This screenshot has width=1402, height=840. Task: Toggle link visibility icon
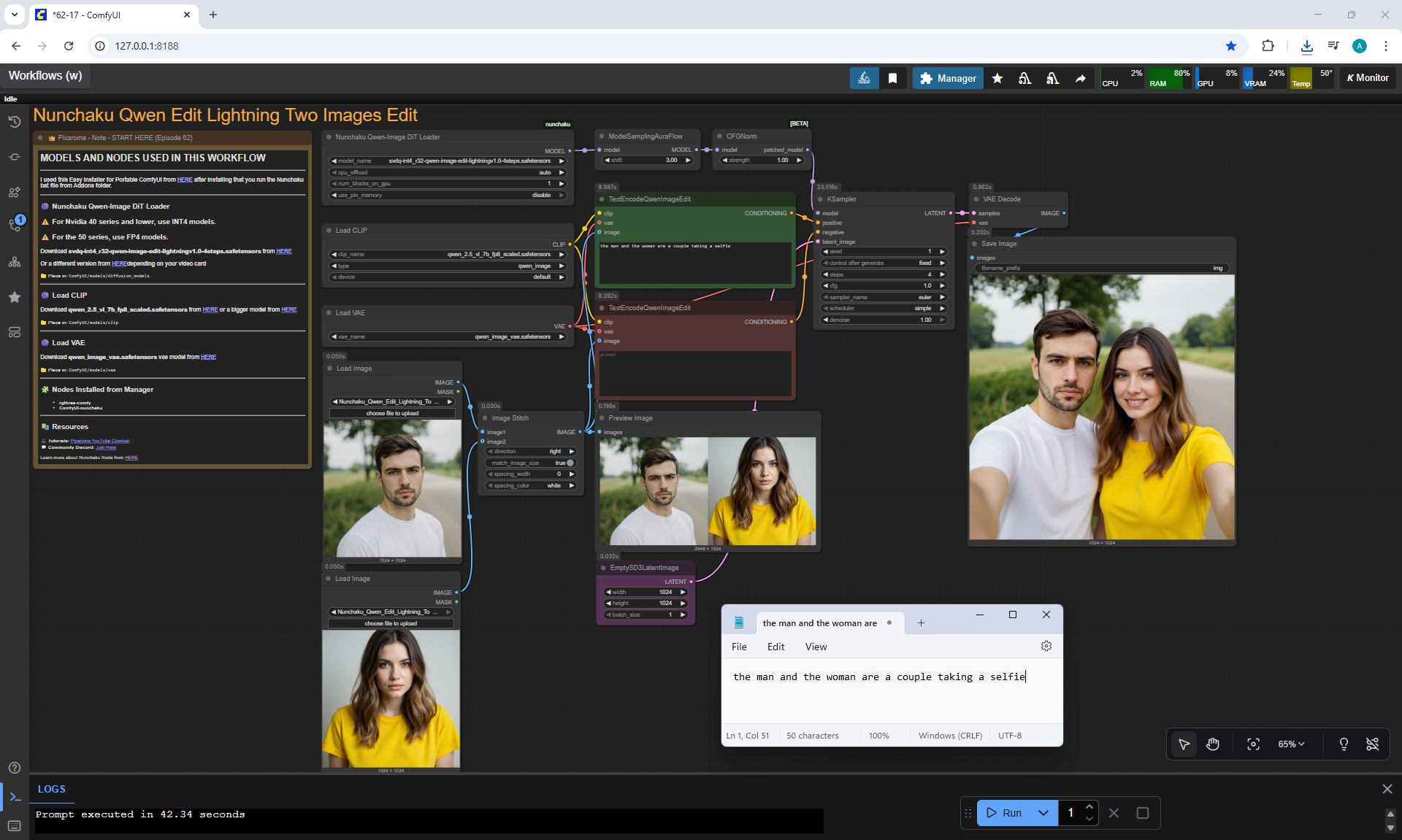[1372, 744]
